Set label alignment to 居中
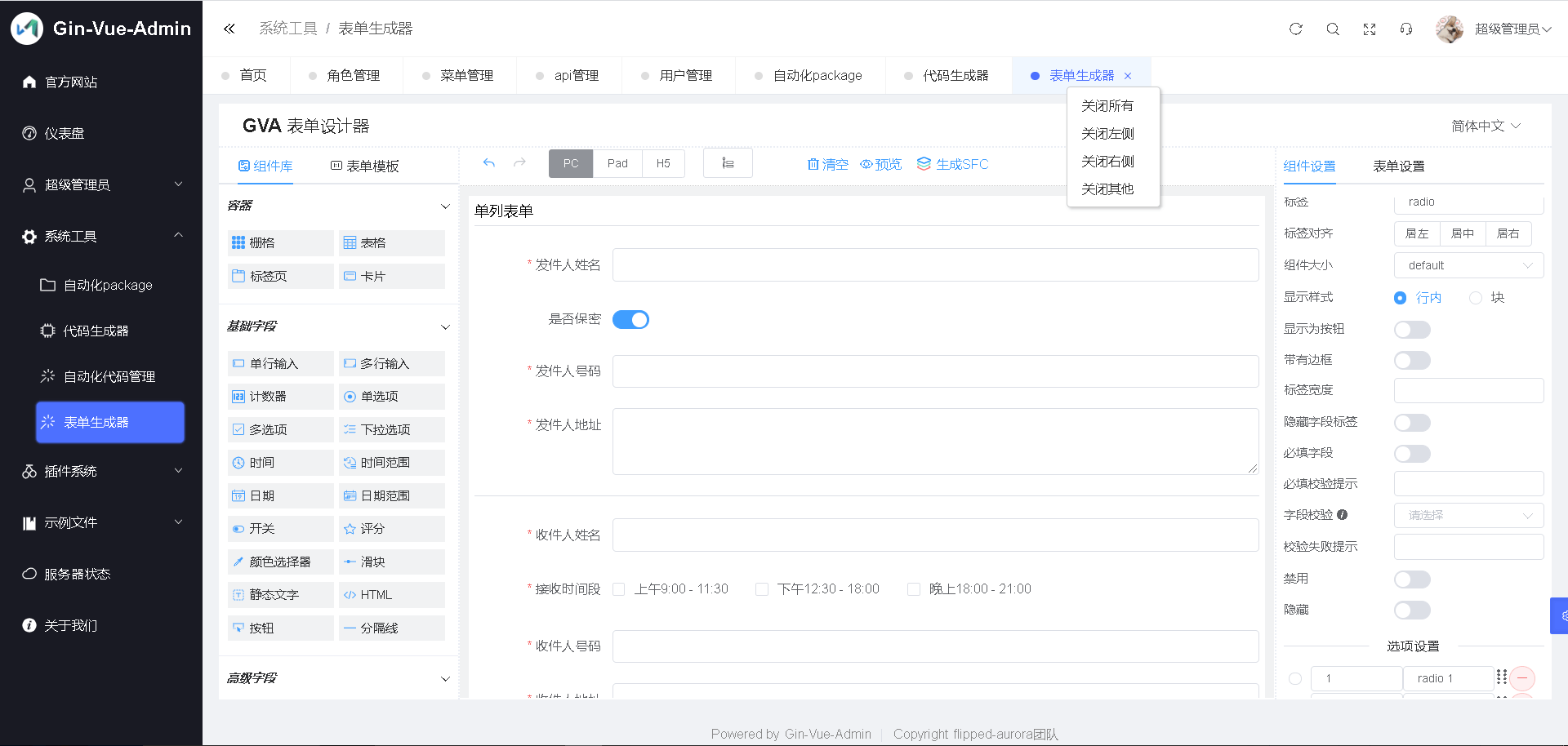The height and width of the screenshot is (746, 1568). (1463, 233)
